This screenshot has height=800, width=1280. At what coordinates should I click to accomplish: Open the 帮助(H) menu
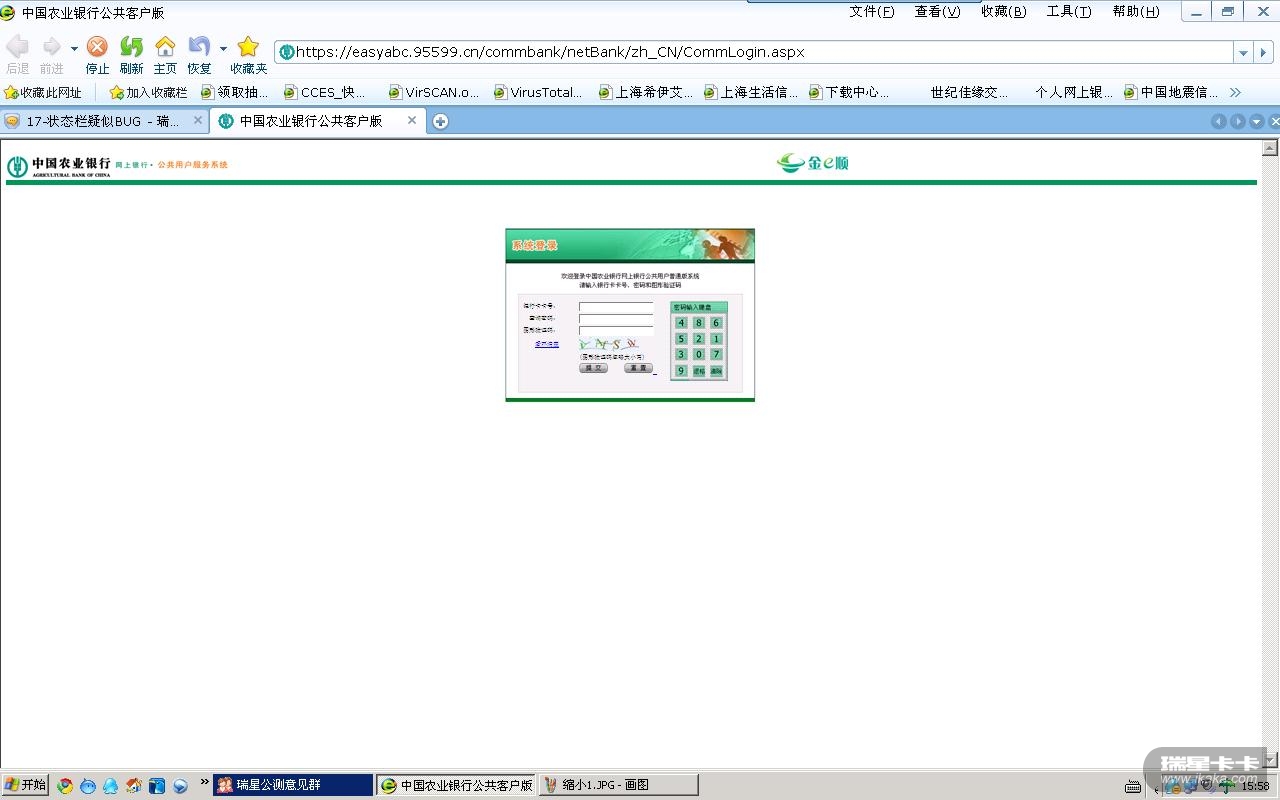tap(1136, 11)
